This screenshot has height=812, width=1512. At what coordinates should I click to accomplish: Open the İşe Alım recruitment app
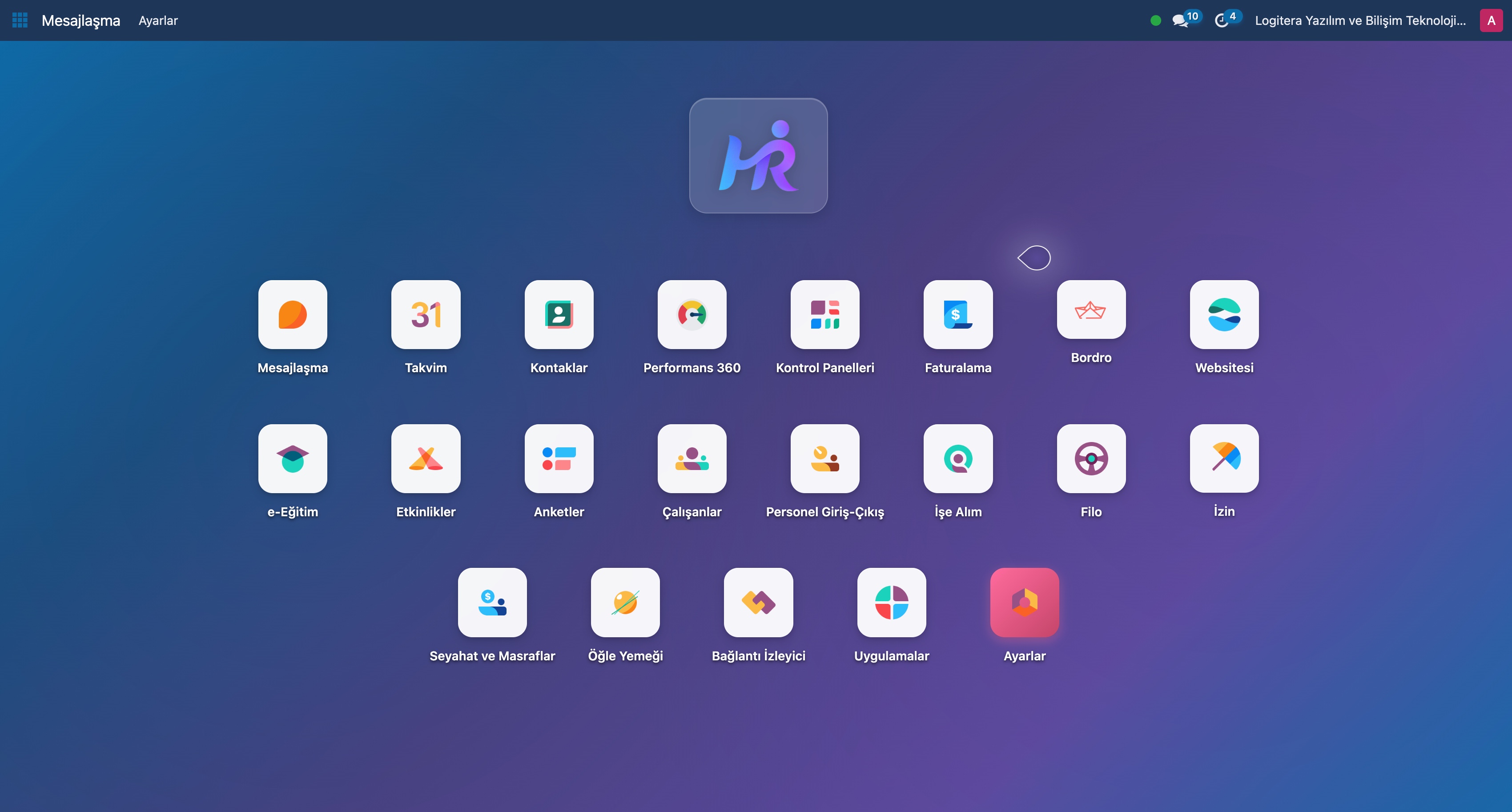point(958,458)
